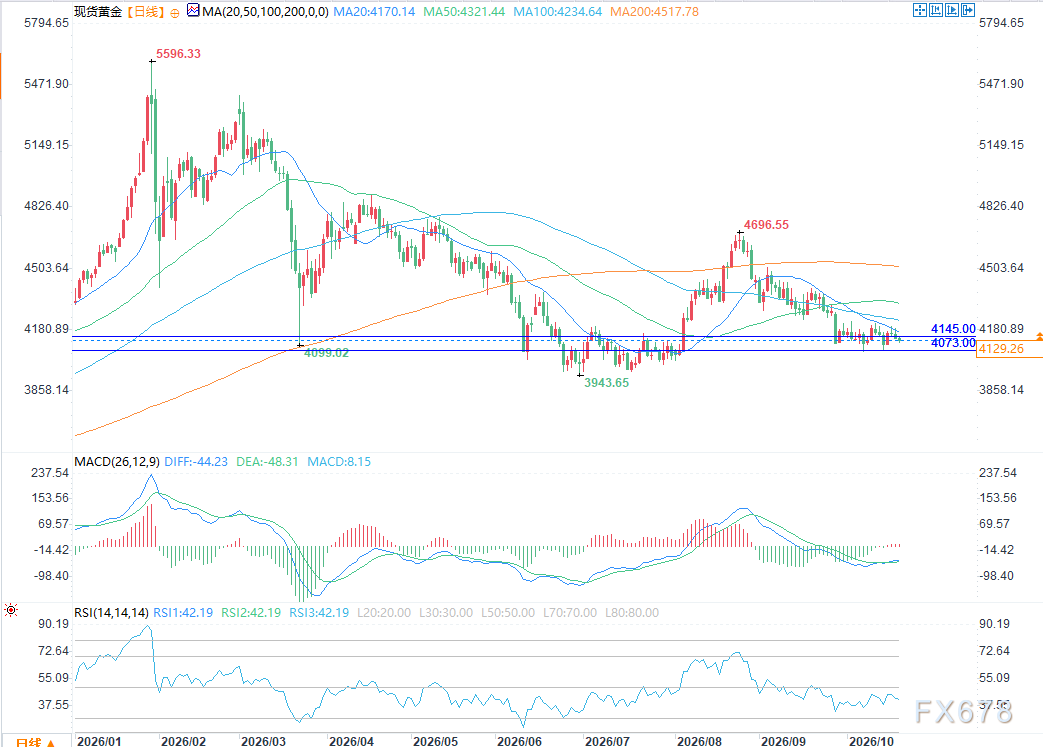Select the 4073.00 horizontal support line
Image resolution: width=1043 pixels, height=747 pixels.
coord(523,351)
